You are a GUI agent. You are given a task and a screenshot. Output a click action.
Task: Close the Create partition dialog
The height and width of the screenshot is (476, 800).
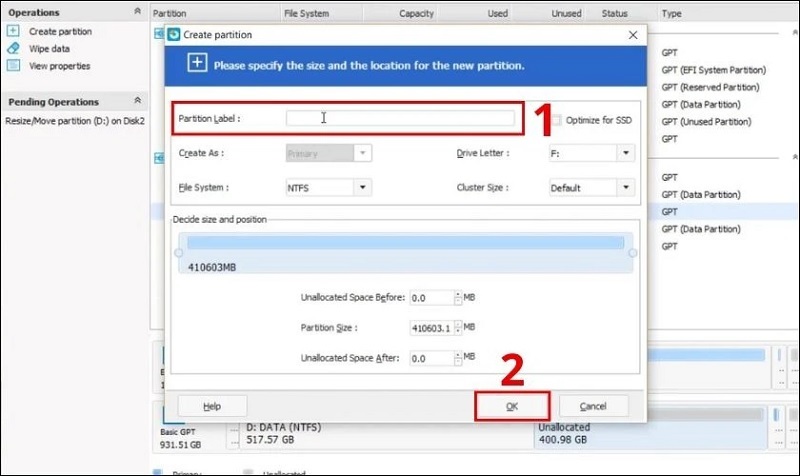pyautogui.click(x=632, y=35)
